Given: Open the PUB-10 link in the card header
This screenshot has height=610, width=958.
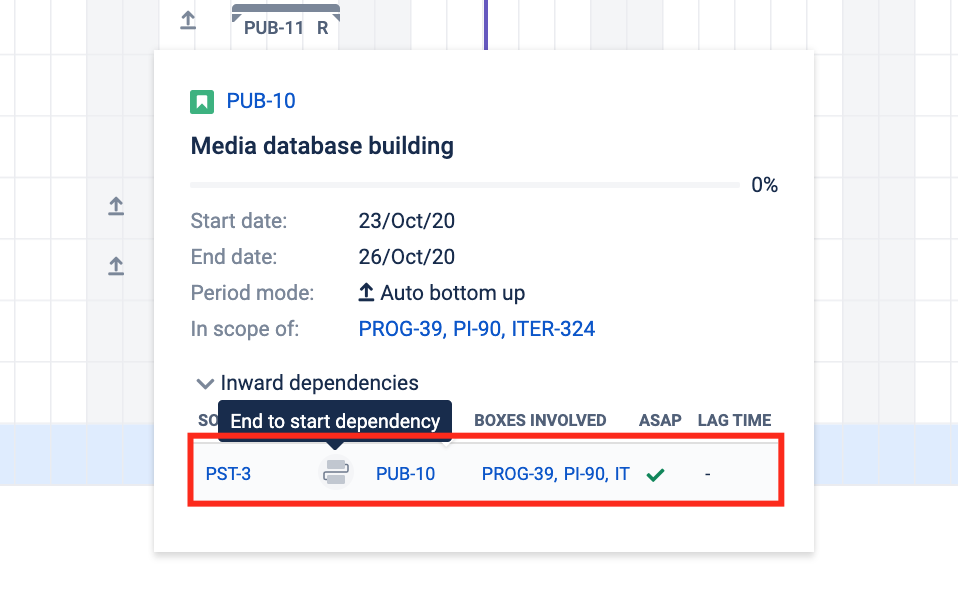Looking at the screenshot, I should pos(261,101).
